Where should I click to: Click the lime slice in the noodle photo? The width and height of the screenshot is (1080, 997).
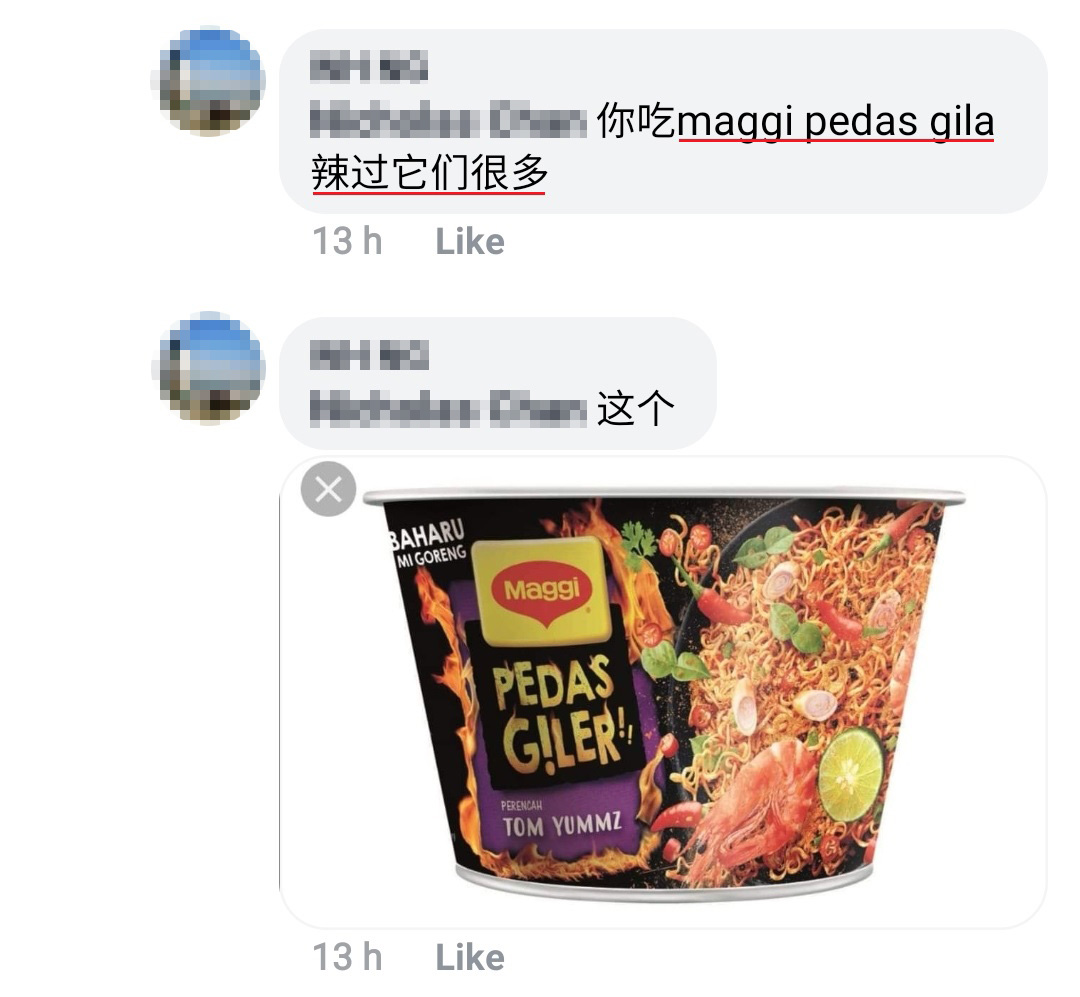tap(850, 773)
